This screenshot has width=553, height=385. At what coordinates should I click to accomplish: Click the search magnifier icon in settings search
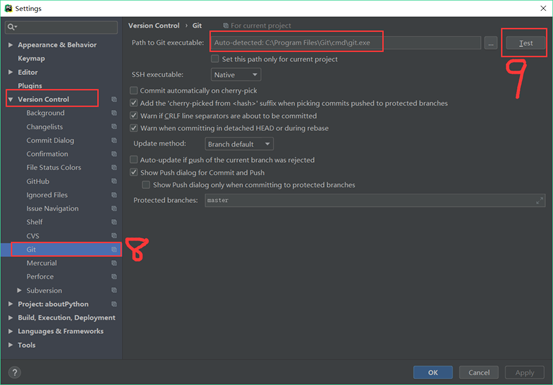coord(12,27)
